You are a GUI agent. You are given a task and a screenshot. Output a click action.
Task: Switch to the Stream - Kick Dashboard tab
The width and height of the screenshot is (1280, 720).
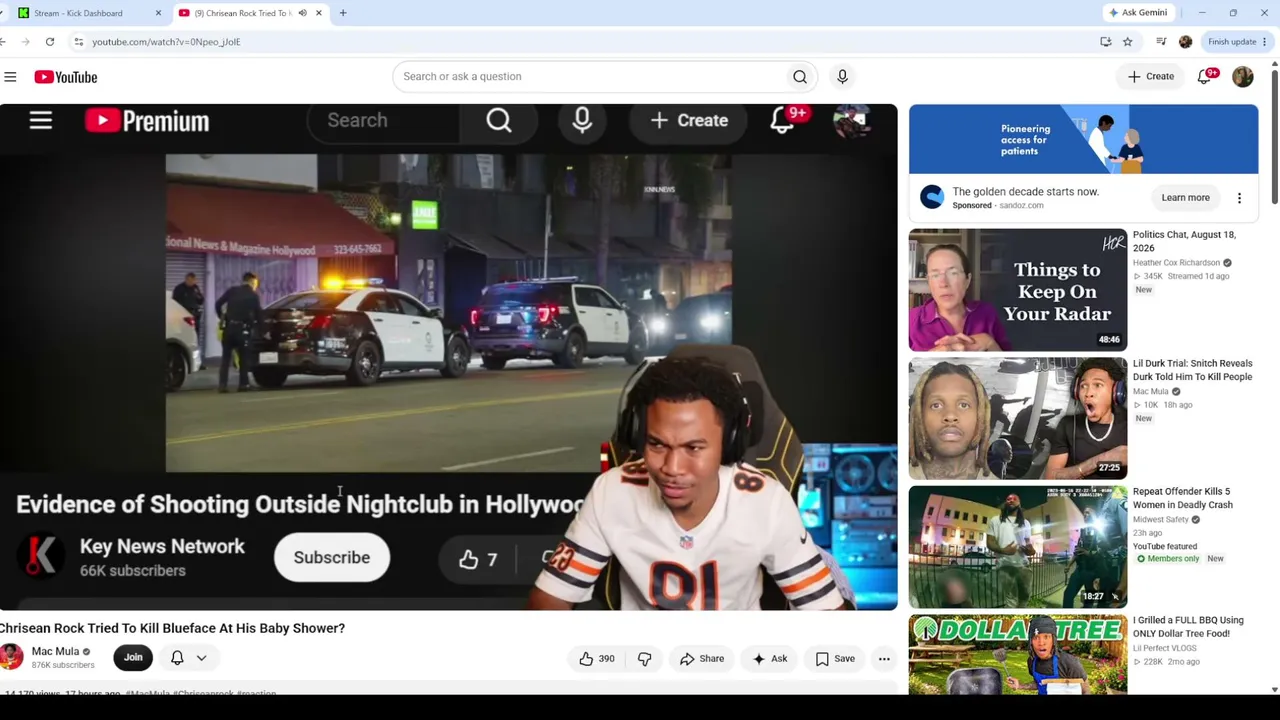[x=85, y=13]
